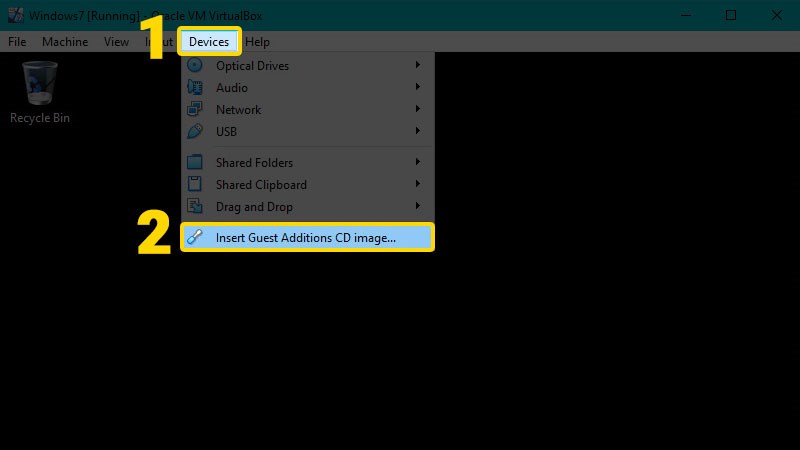Click the Drag and Drop icon
This screenshot has width=800, height=450.
coord(194,206)
